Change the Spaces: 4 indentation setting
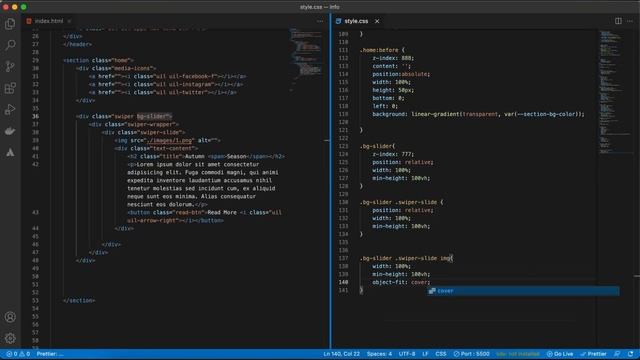 [x=379, y=354]
